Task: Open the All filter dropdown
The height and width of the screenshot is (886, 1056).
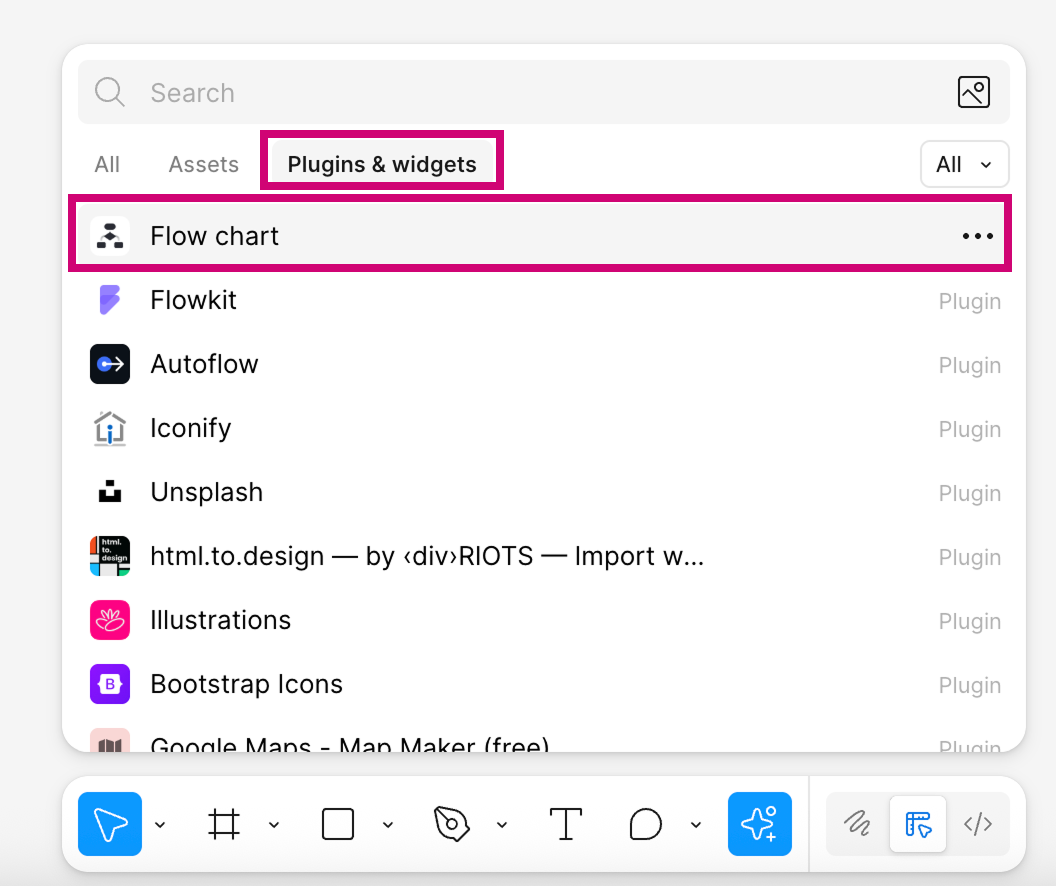Action: [964, 165]
